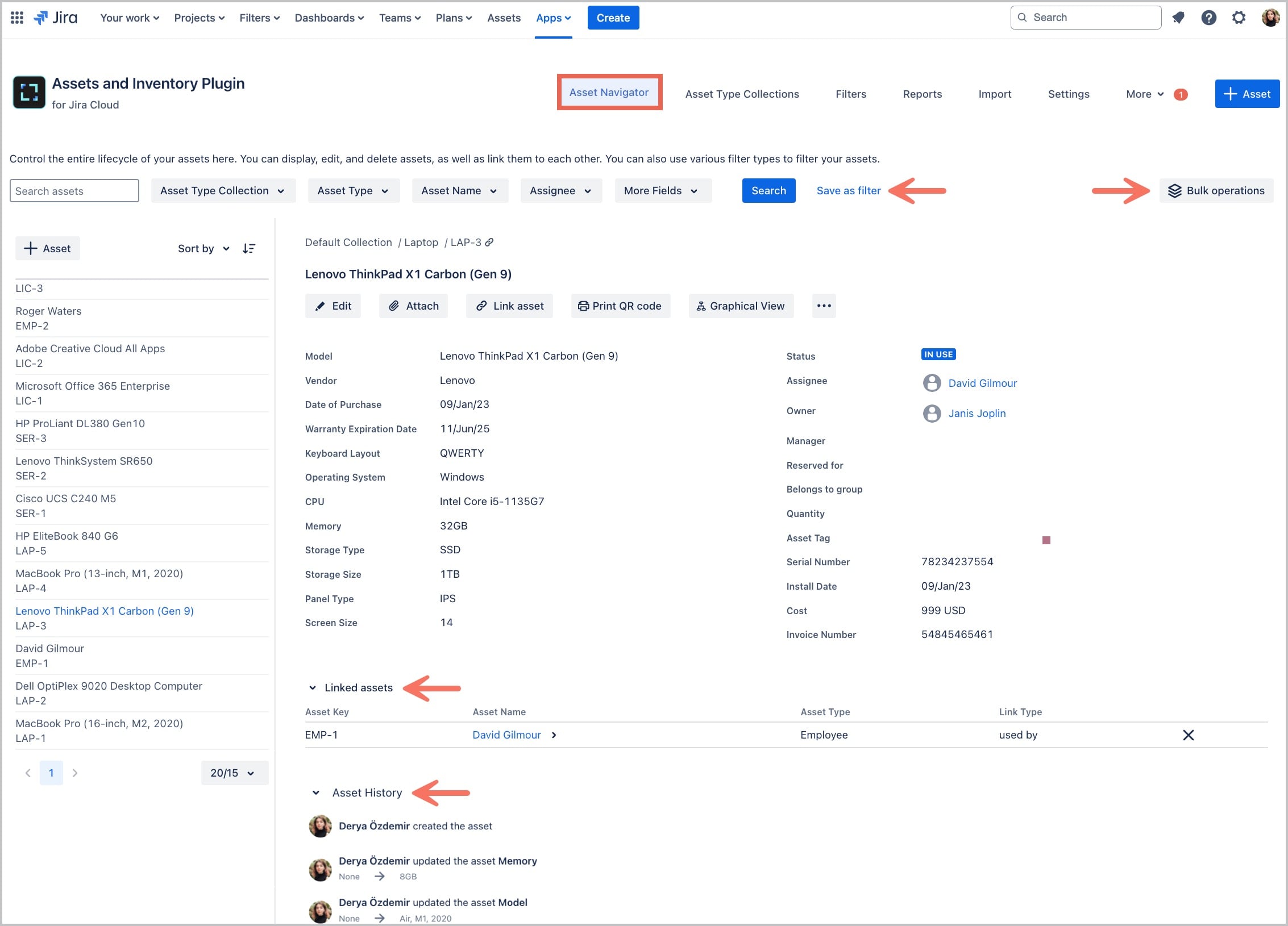Open the Reports tab
Image resolution: width=1288 pixels, height=926 pixels.
tap(922, 94)
